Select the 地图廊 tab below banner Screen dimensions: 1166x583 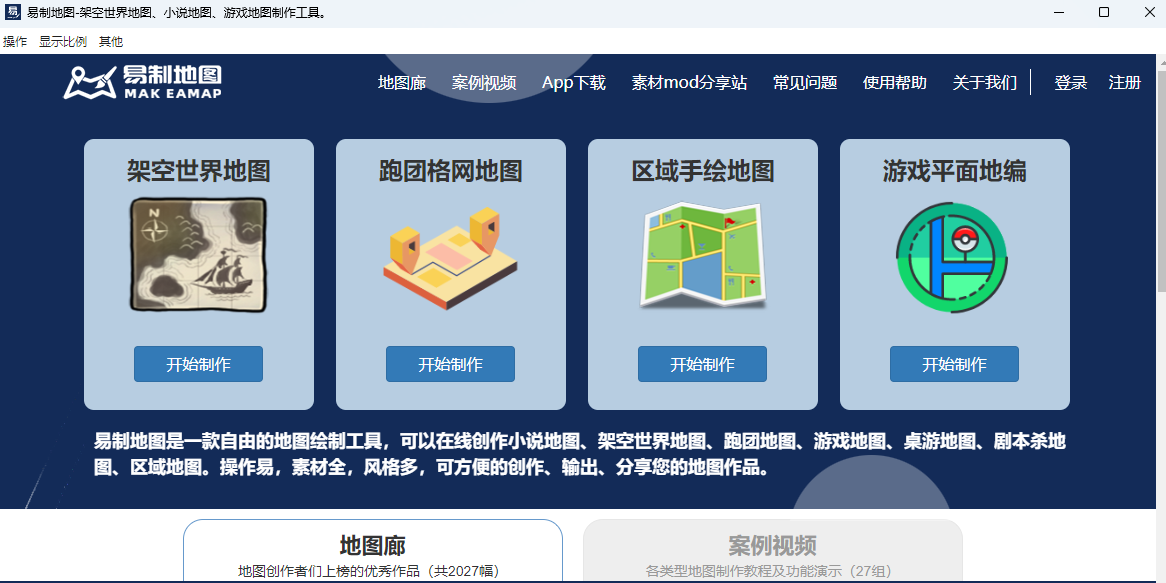point(373,551)
